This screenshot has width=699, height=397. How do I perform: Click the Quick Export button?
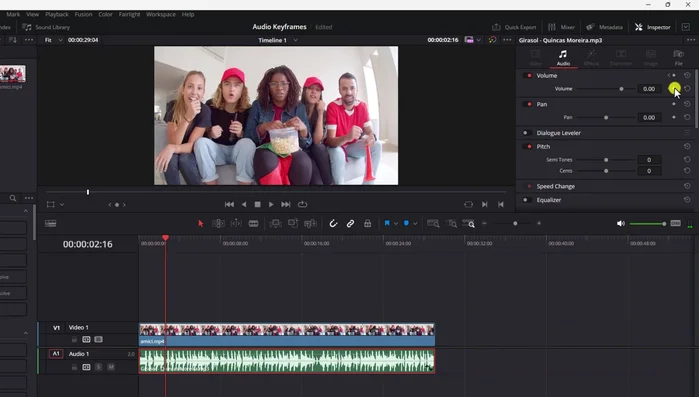pos(514,27)
